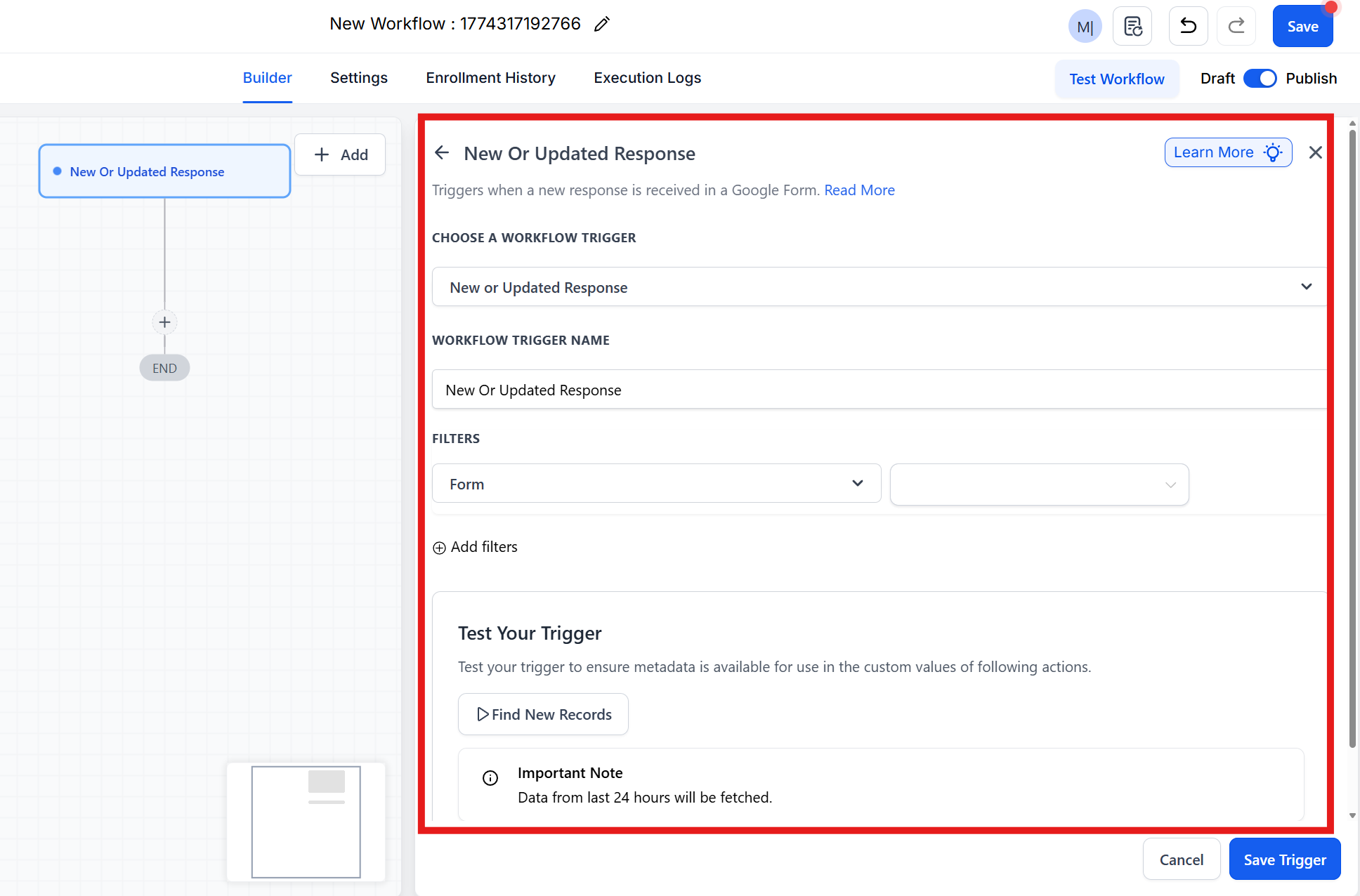Click the panel's vertical scrollbar
Image resolution: width=1360 pixels, height=896 pixels.
[x=1352, y=435]
